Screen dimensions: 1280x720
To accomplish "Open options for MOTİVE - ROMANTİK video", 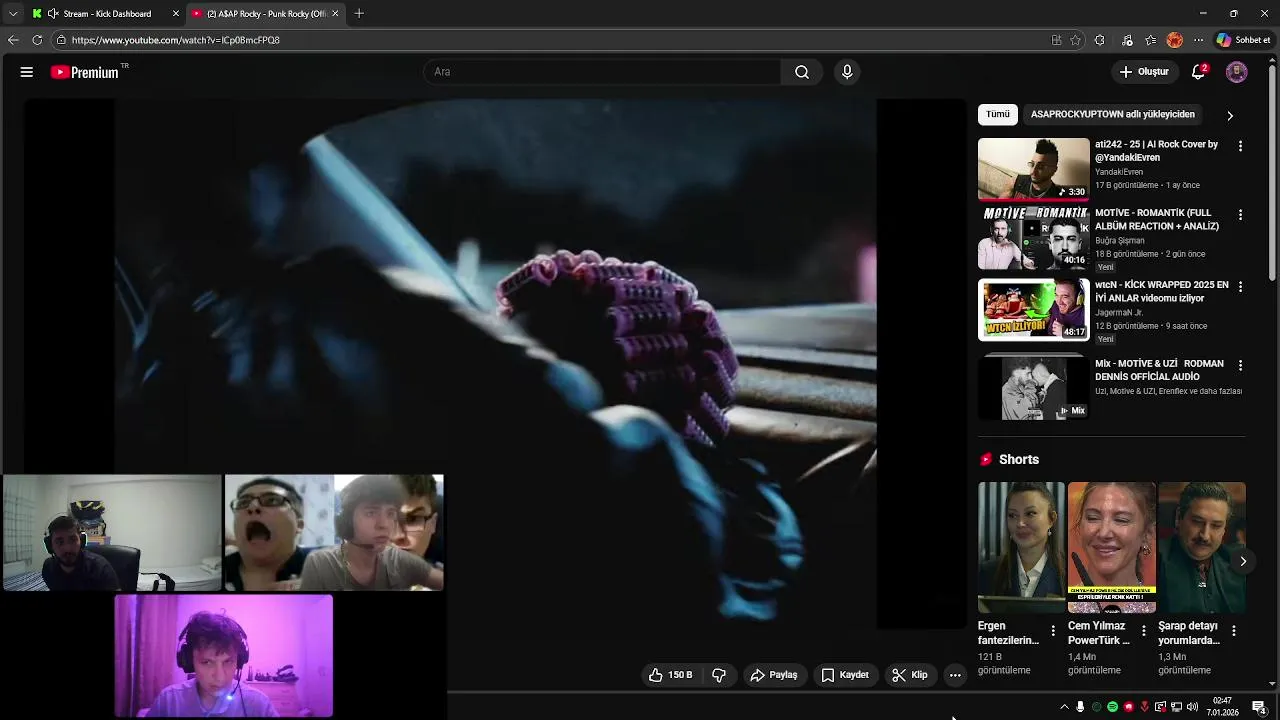I will tap(1240, 215).
